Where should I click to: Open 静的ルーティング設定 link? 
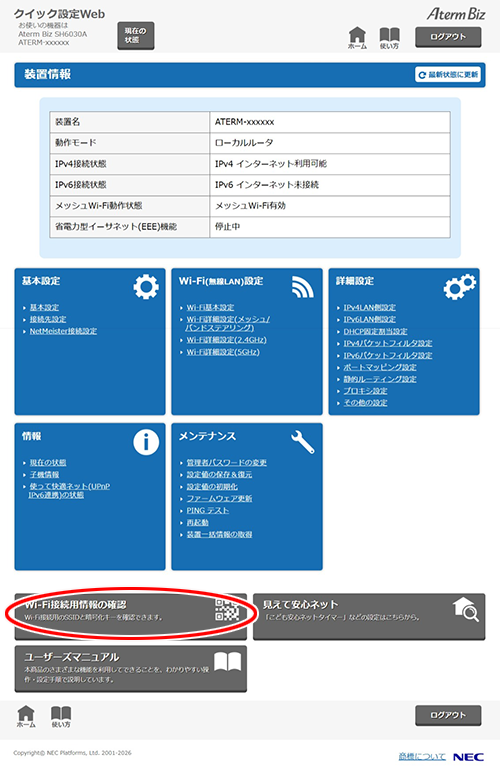pos(380,379)
